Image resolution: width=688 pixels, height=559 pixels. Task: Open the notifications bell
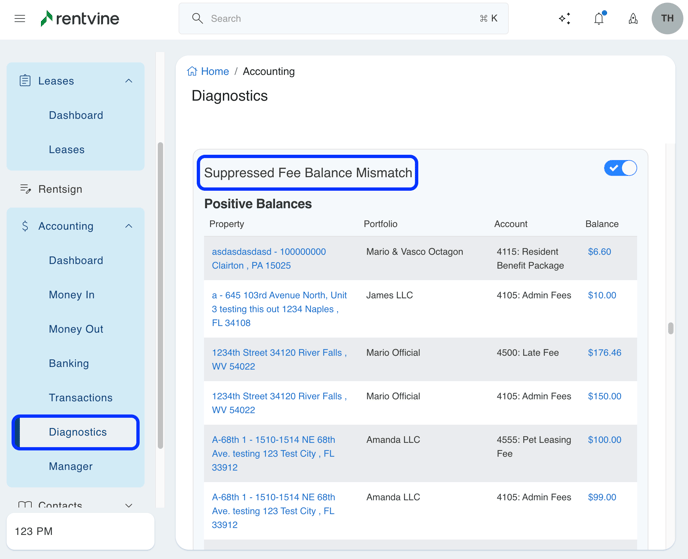tap(599, 19)
